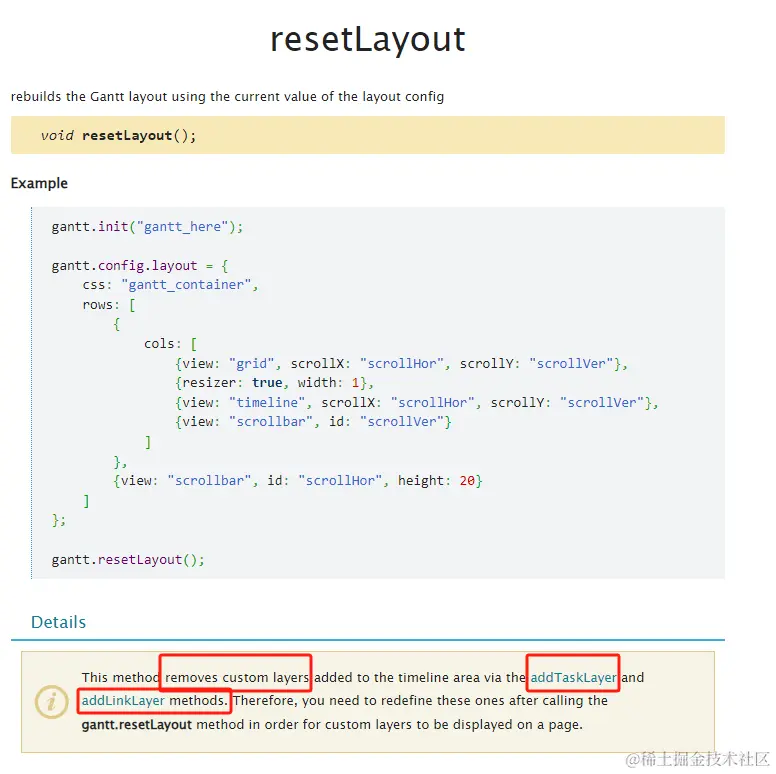
Task: Click the gantt.init("gantt_here"); code line
Action: [147, 227]
